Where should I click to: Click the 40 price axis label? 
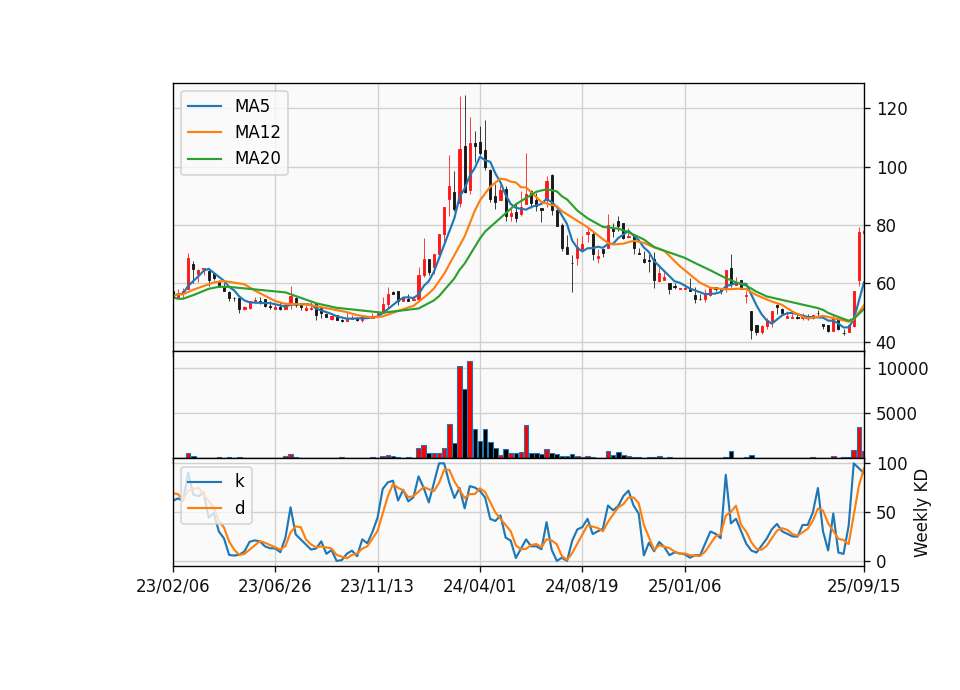click(887, 343)
